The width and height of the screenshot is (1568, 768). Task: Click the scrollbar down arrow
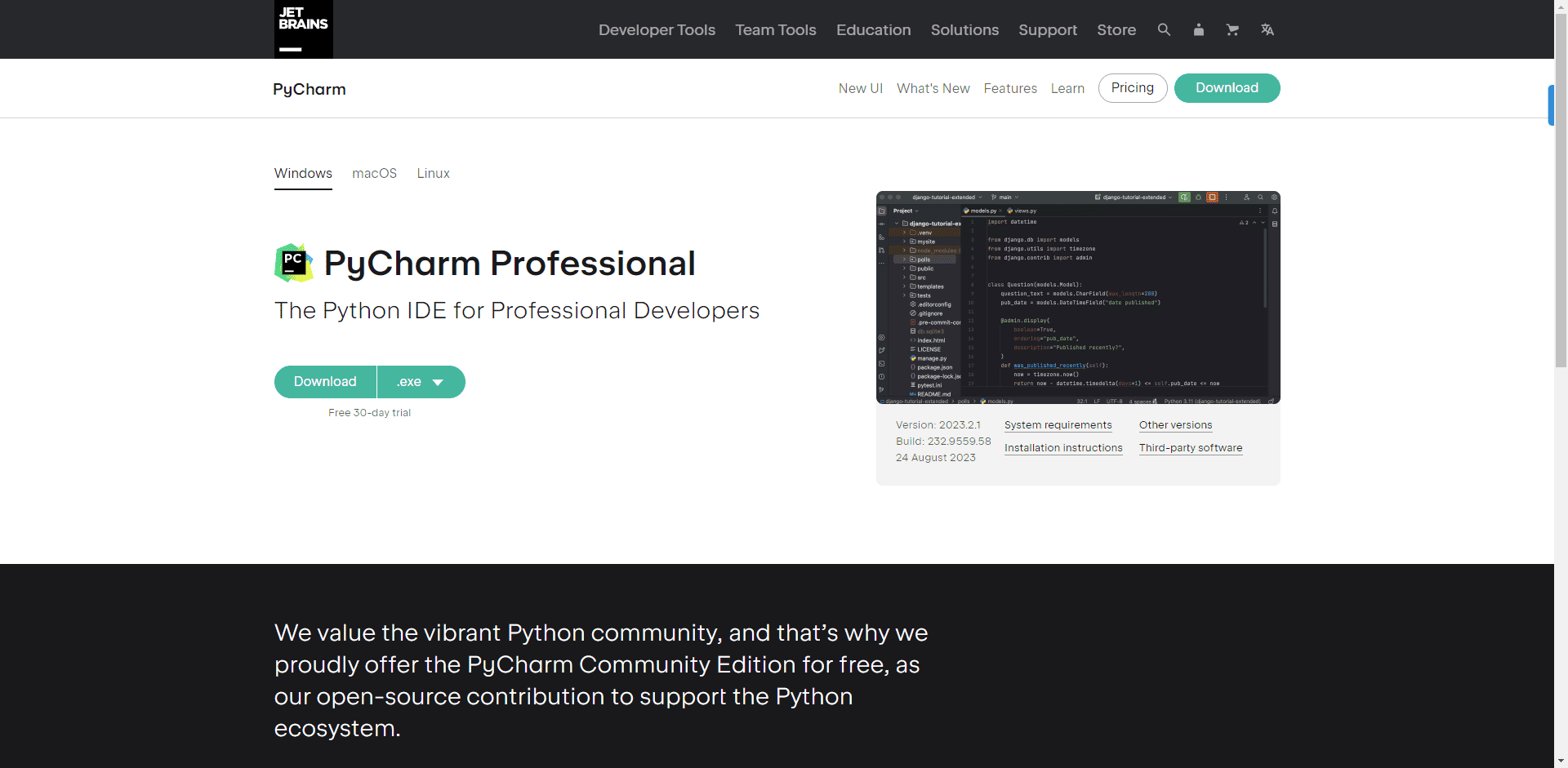[1561, 761]
